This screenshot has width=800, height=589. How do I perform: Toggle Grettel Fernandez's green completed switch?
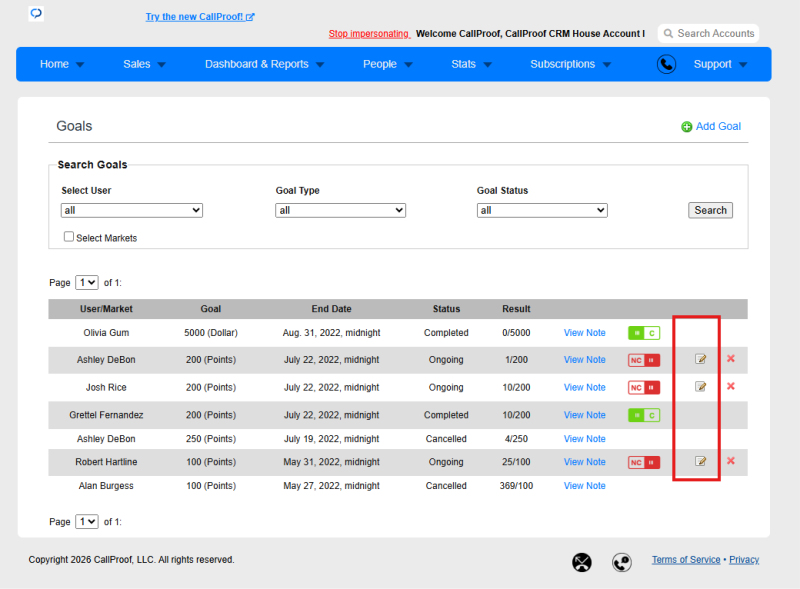(644, 415)
